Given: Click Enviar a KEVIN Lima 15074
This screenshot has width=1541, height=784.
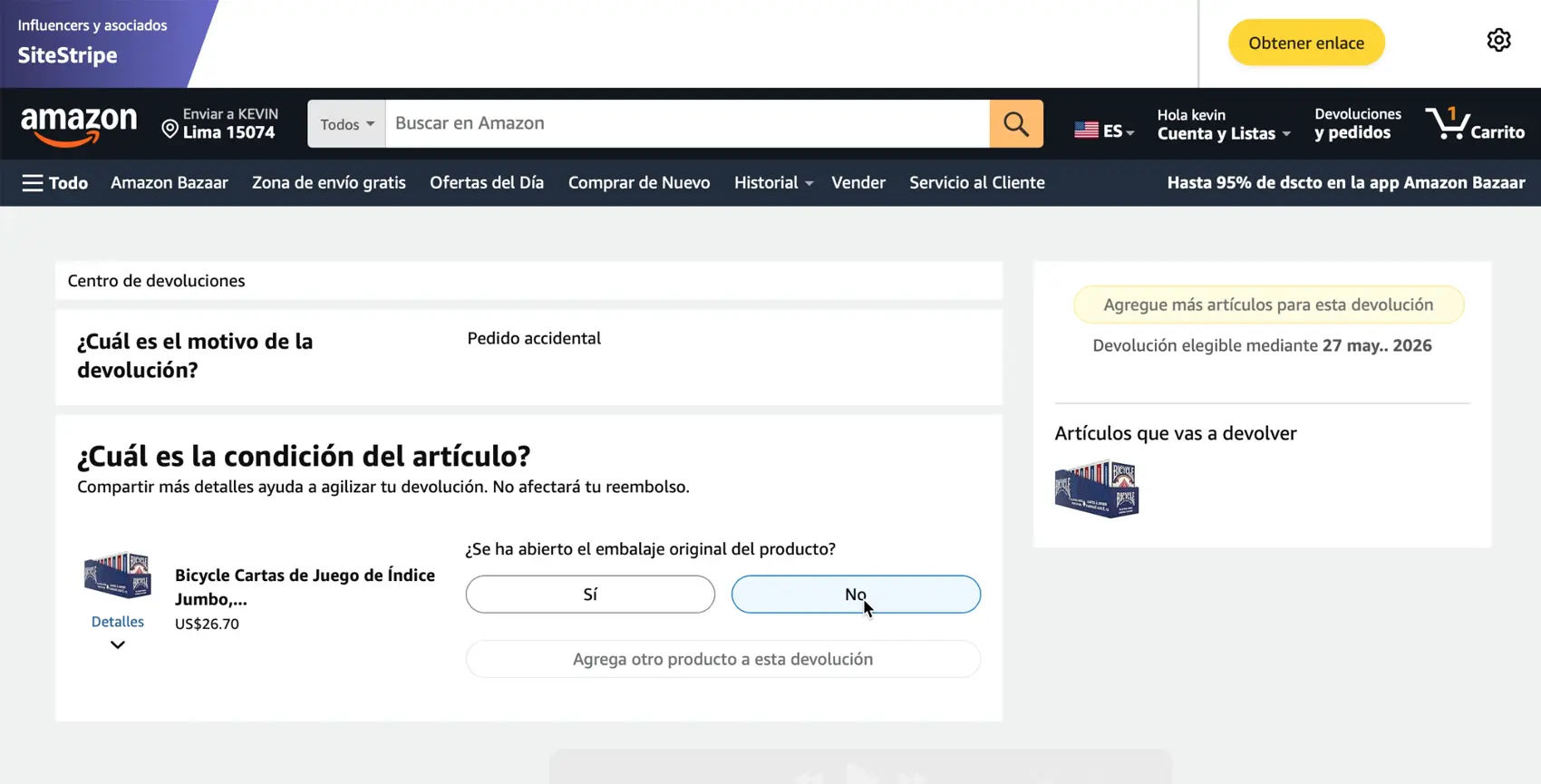Looking at the screenshot, I should click(x=220, y=123).
